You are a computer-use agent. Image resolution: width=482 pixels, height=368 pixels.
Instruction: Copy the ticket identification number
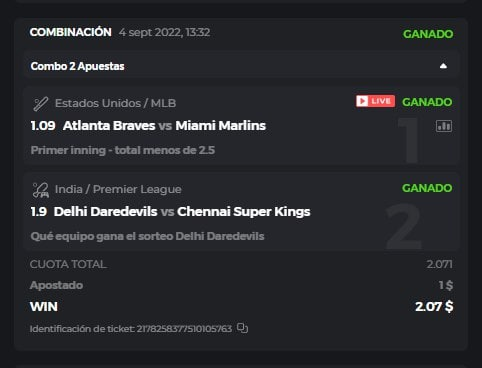pos(242,328)
